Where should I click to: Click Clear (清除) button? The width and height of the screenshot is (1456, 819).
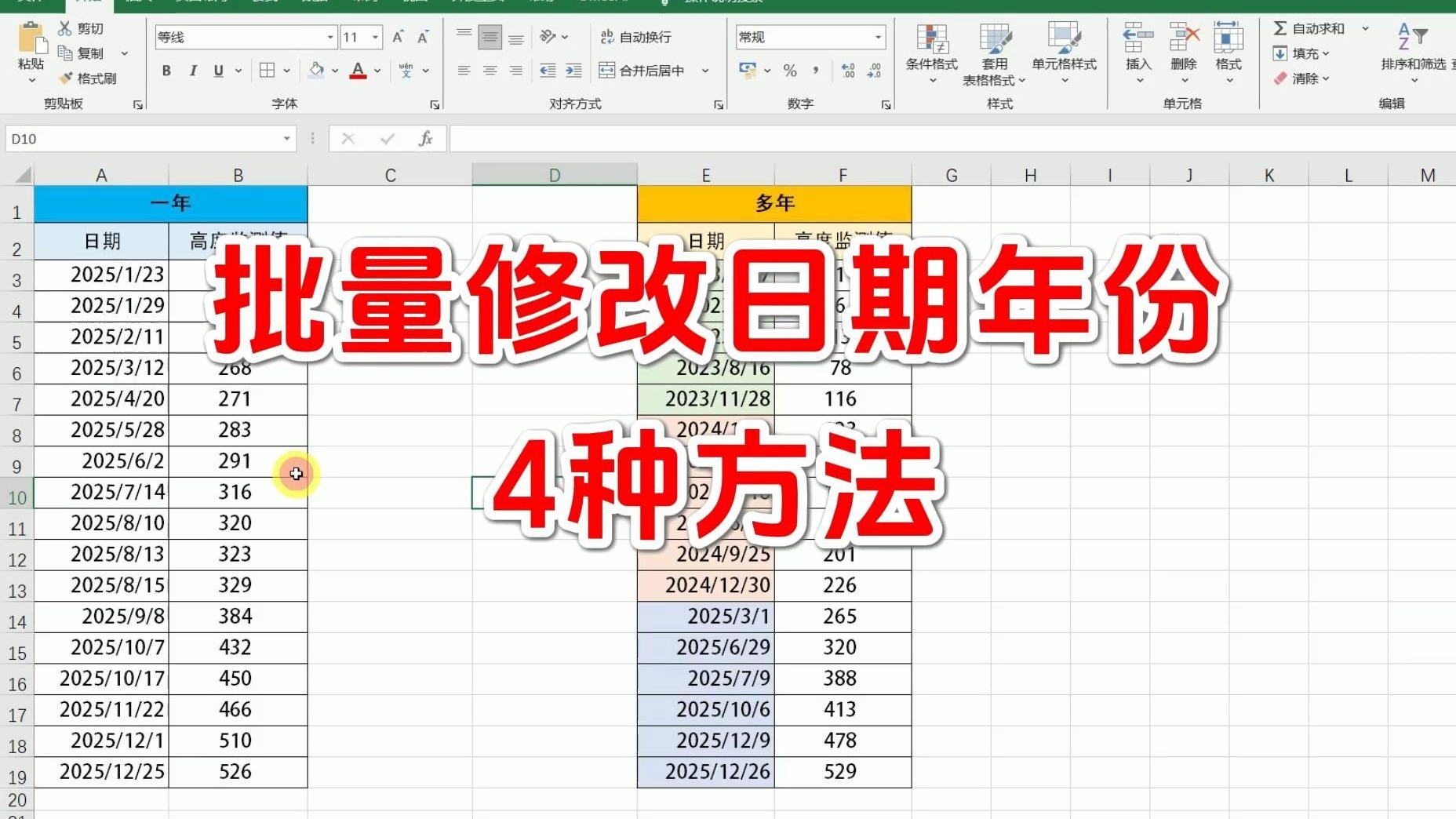point(1301,78)
